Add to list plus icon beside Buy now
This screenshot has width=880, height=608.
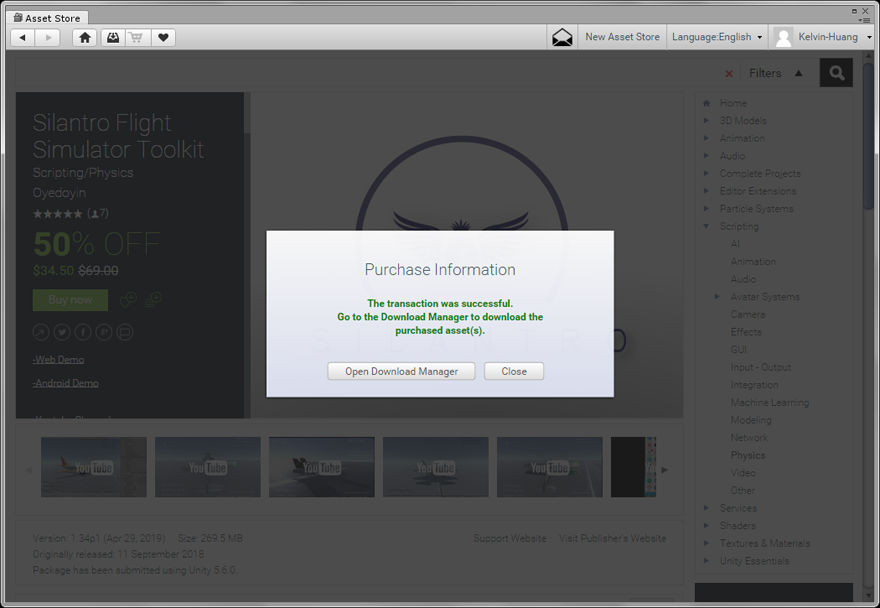tap(153, 299)
